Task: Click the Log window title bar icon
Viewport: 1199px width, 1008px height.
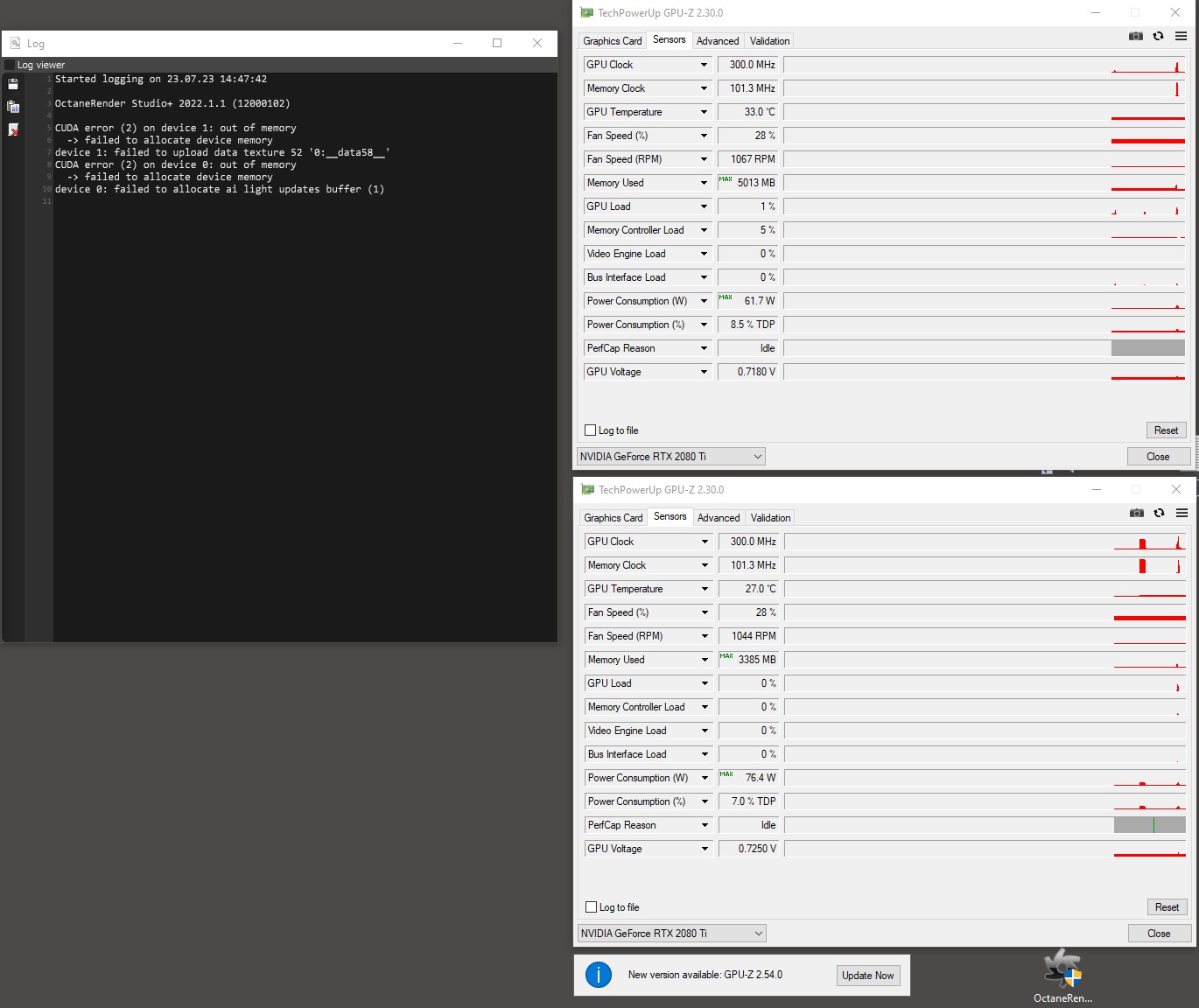Action: pos(16,43)
